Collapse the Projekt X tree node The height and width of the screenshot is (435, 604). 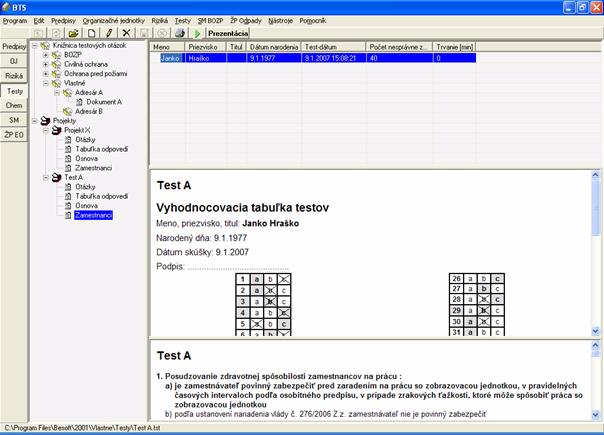pos(46,131)
